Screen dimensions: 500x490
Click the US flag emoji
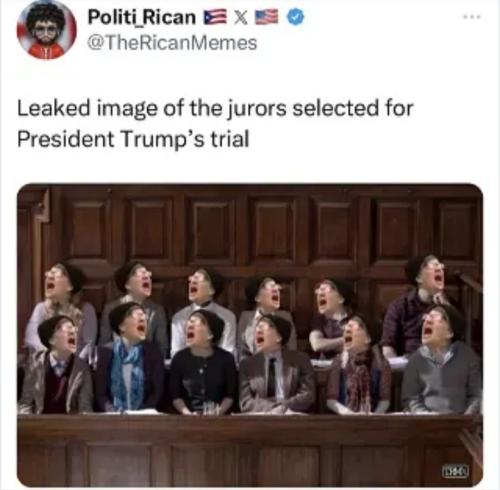(x=266, y=17)
